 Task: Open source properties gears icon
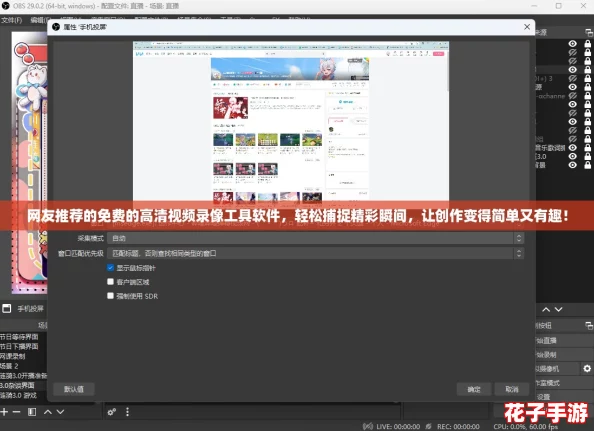(112, 412)
